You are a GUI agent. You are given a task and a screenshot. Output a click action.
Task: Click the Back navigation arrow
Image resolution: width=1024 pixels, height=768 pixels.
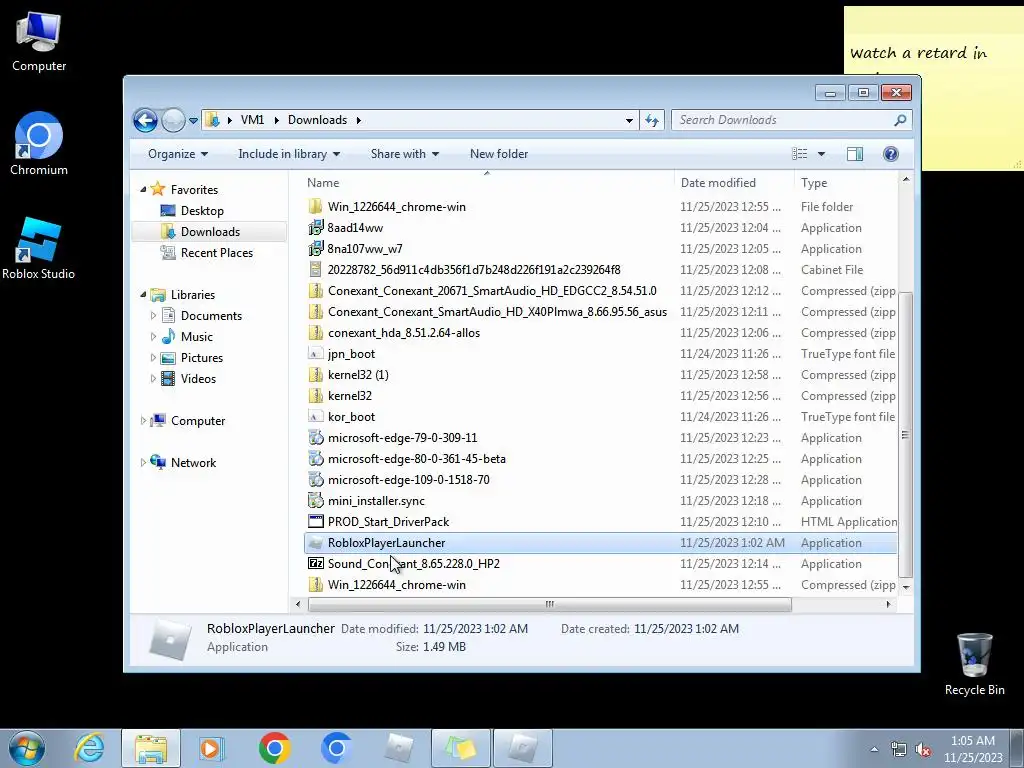click(145, 120)
